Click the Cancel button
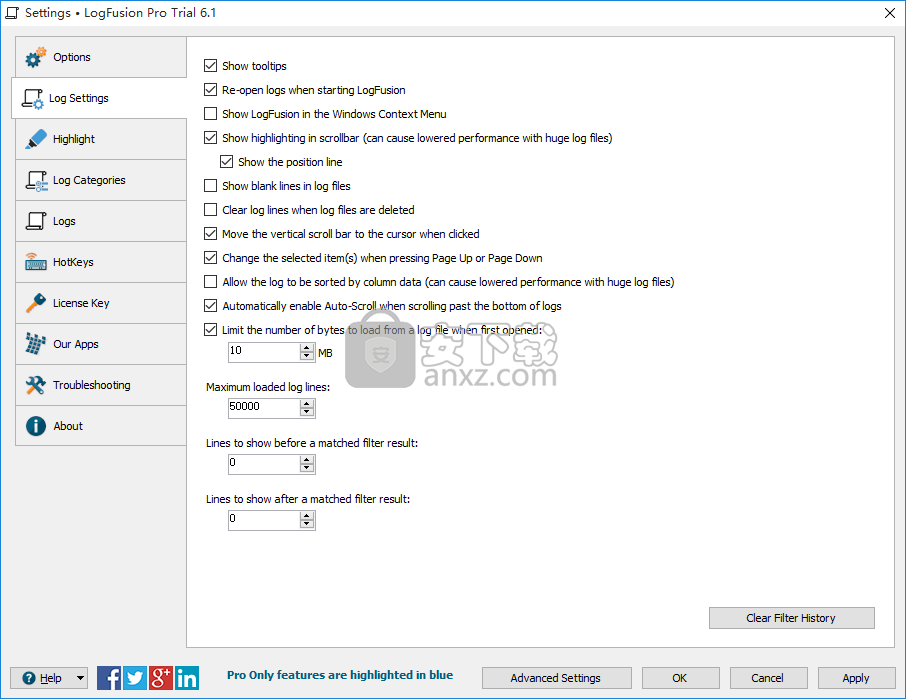This screenshot has width=906, height=699. [768, 678]
